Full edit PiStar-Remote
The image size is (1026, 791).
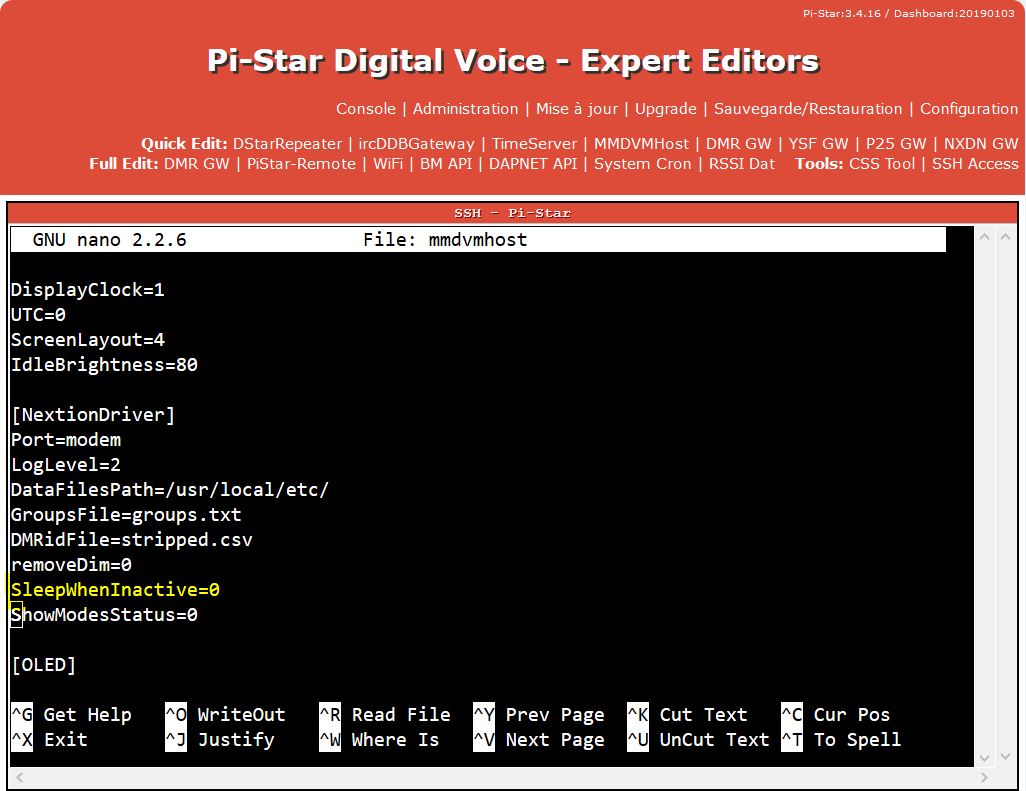click(x=301, y=164)
